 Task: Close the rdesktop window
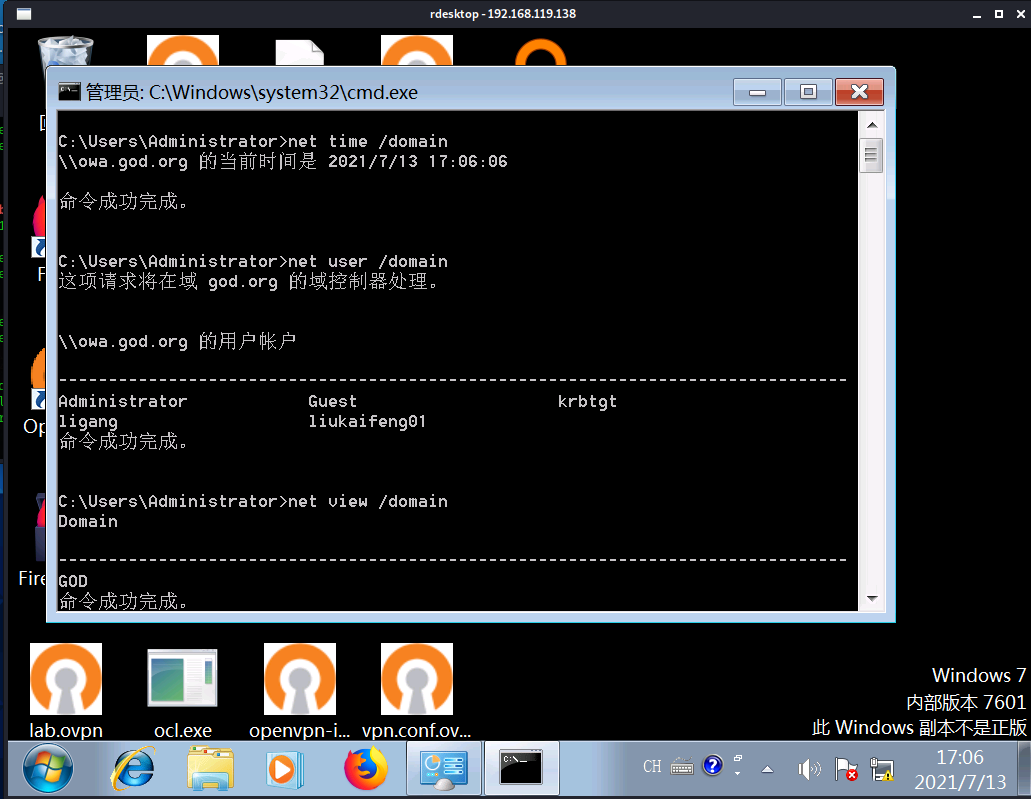pos(1021,14)
